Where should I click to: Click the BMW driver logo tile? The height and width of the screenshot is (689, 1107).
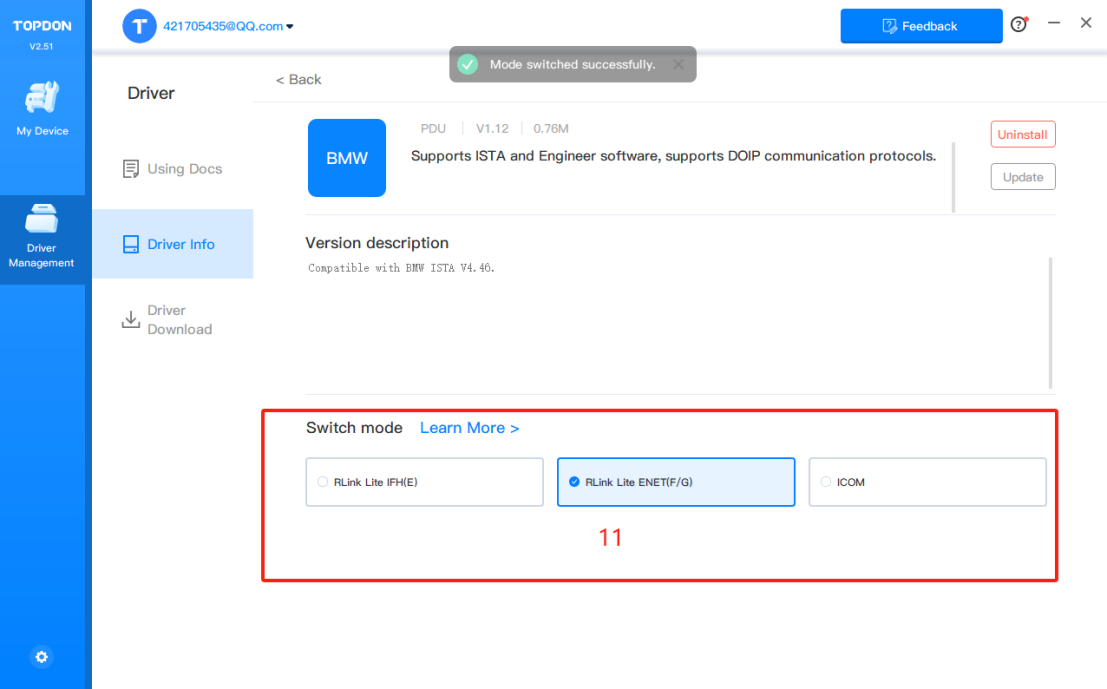point(347,158)
